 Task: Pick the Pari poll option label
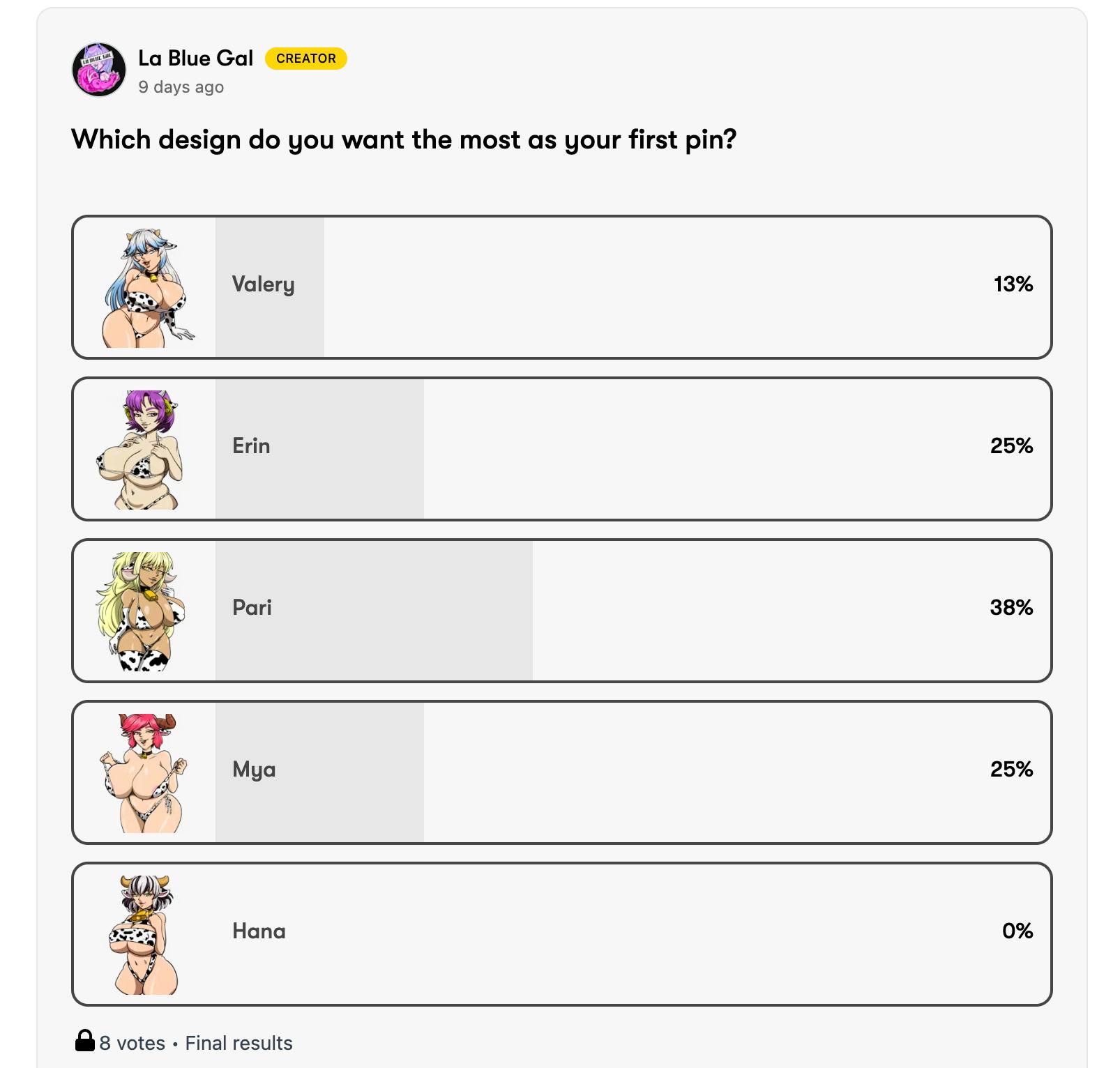pyautogui.click(x=252, y=608)
